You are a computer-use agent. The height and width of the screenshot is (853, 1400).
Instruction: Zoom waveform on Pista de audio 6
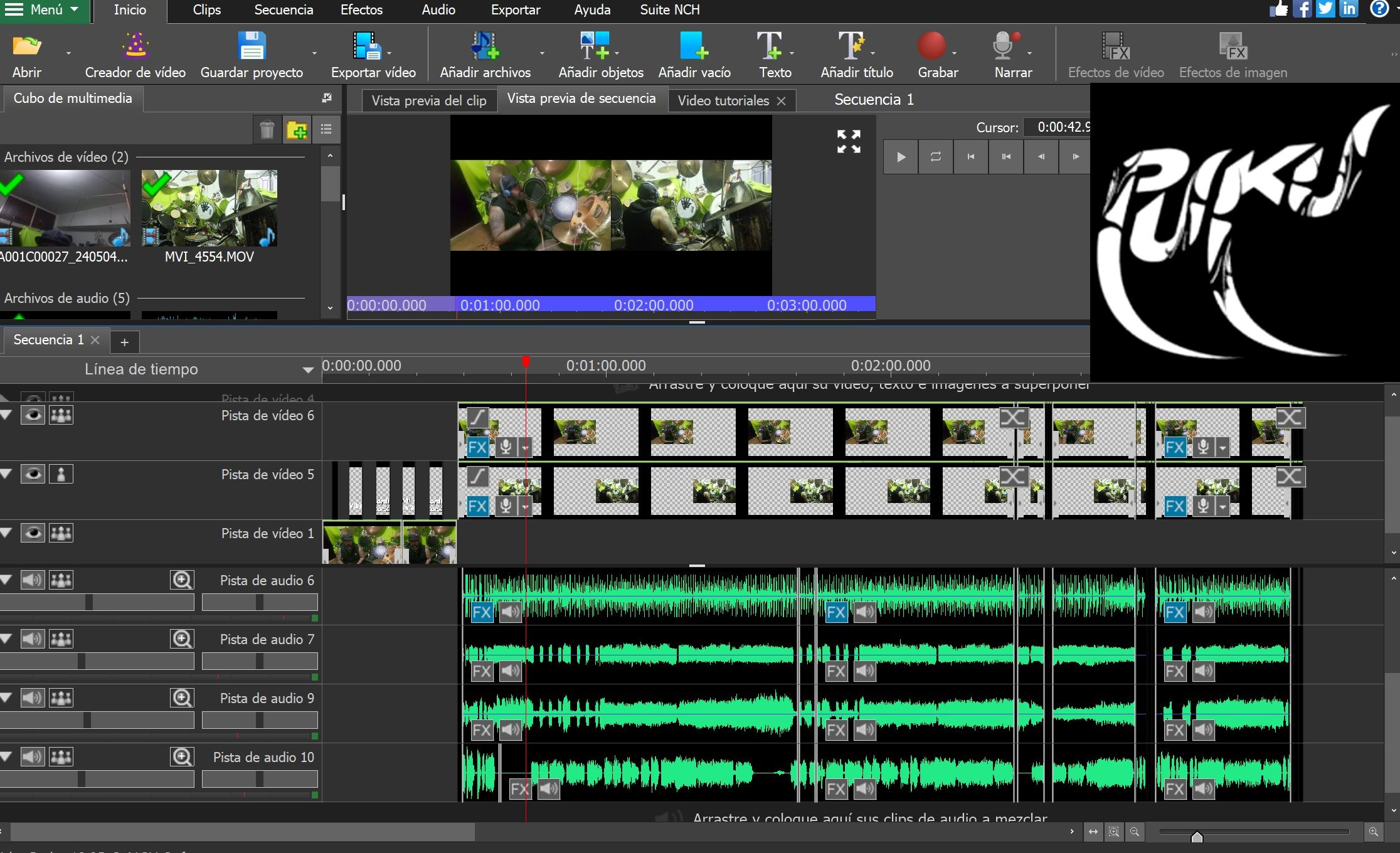coord(182,580)
